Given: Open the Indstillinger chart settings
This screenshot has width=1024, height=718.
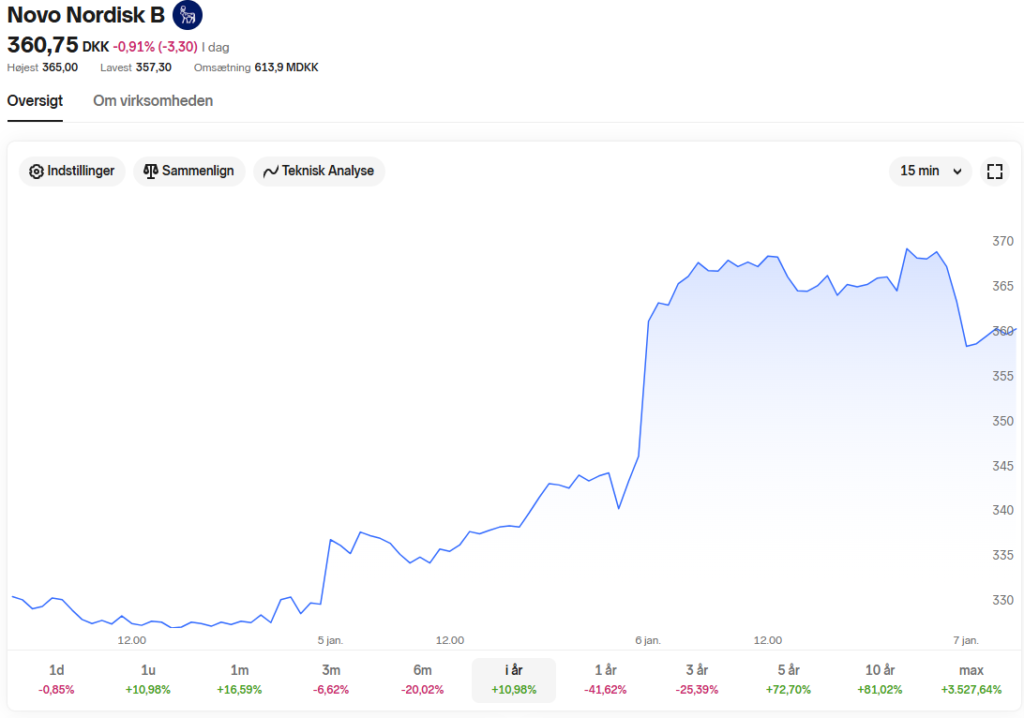Looking at the screenshot, I should pyautogui.click(x=72, y=171).
